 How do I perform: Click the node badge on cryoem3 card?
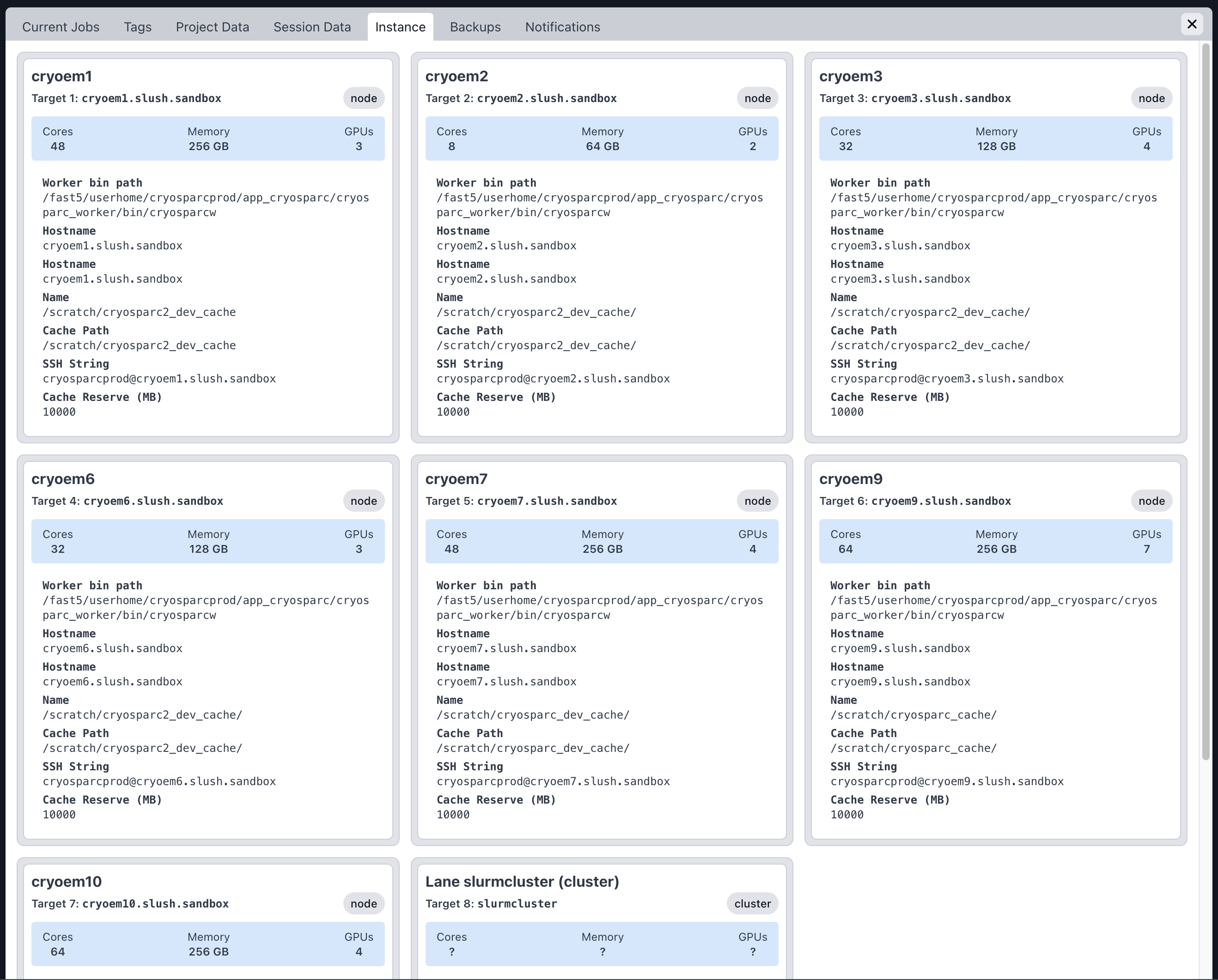[x=1151, y=98]
